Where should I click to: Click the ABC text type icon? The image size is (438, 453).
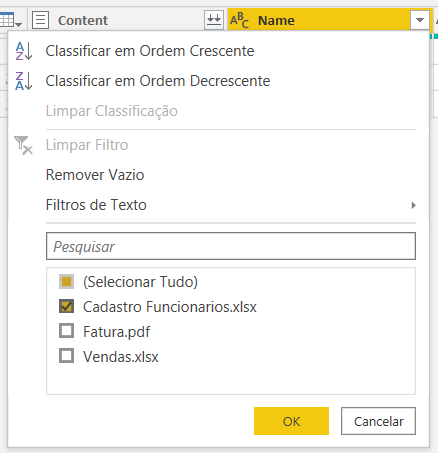tap(239, 20)
